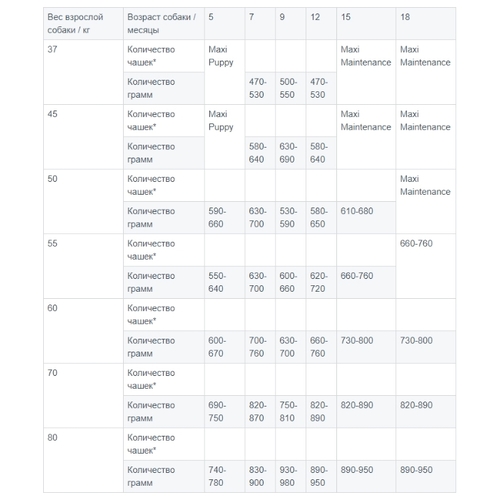Click the 45 kg weight row cell
The image size is (500, 500).
click(x=83, y=137)
